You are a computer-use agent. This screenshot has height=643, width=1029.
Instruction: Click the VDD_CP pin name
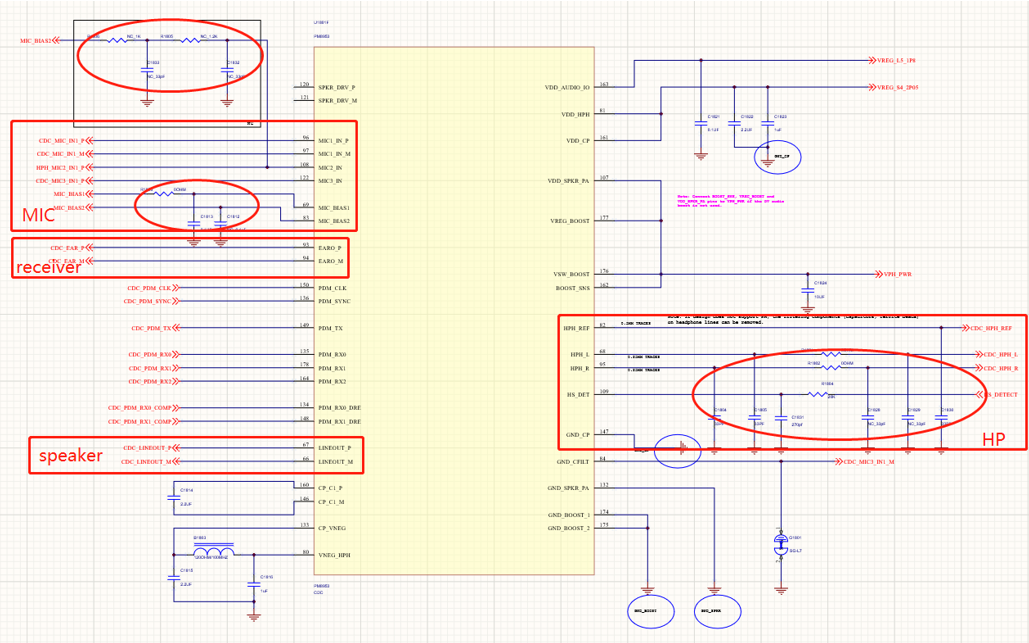point(578,140)
